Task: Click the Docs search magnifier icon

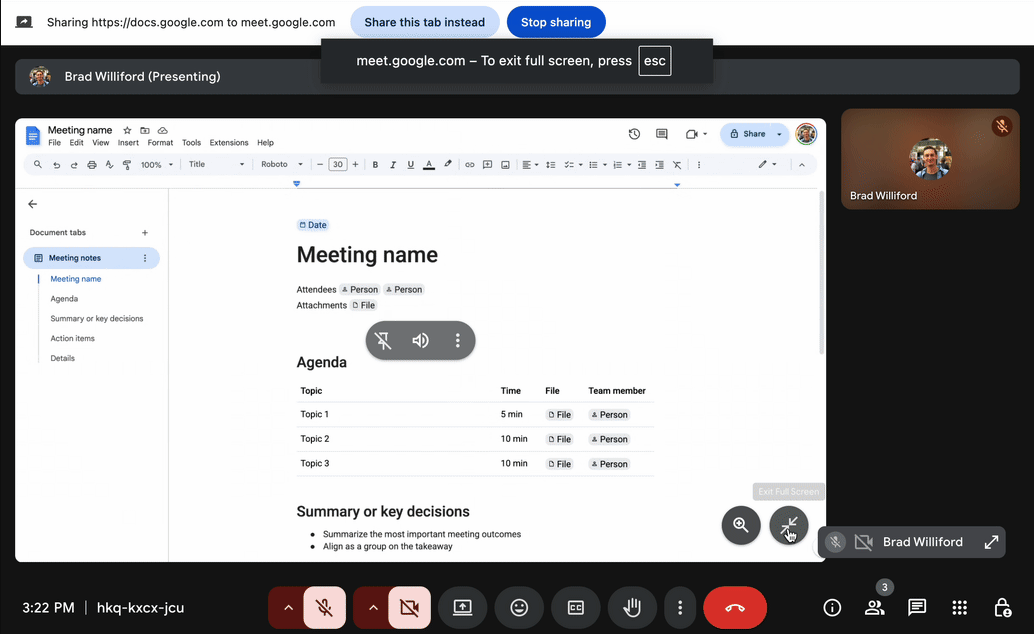Action: coord(38,164)
